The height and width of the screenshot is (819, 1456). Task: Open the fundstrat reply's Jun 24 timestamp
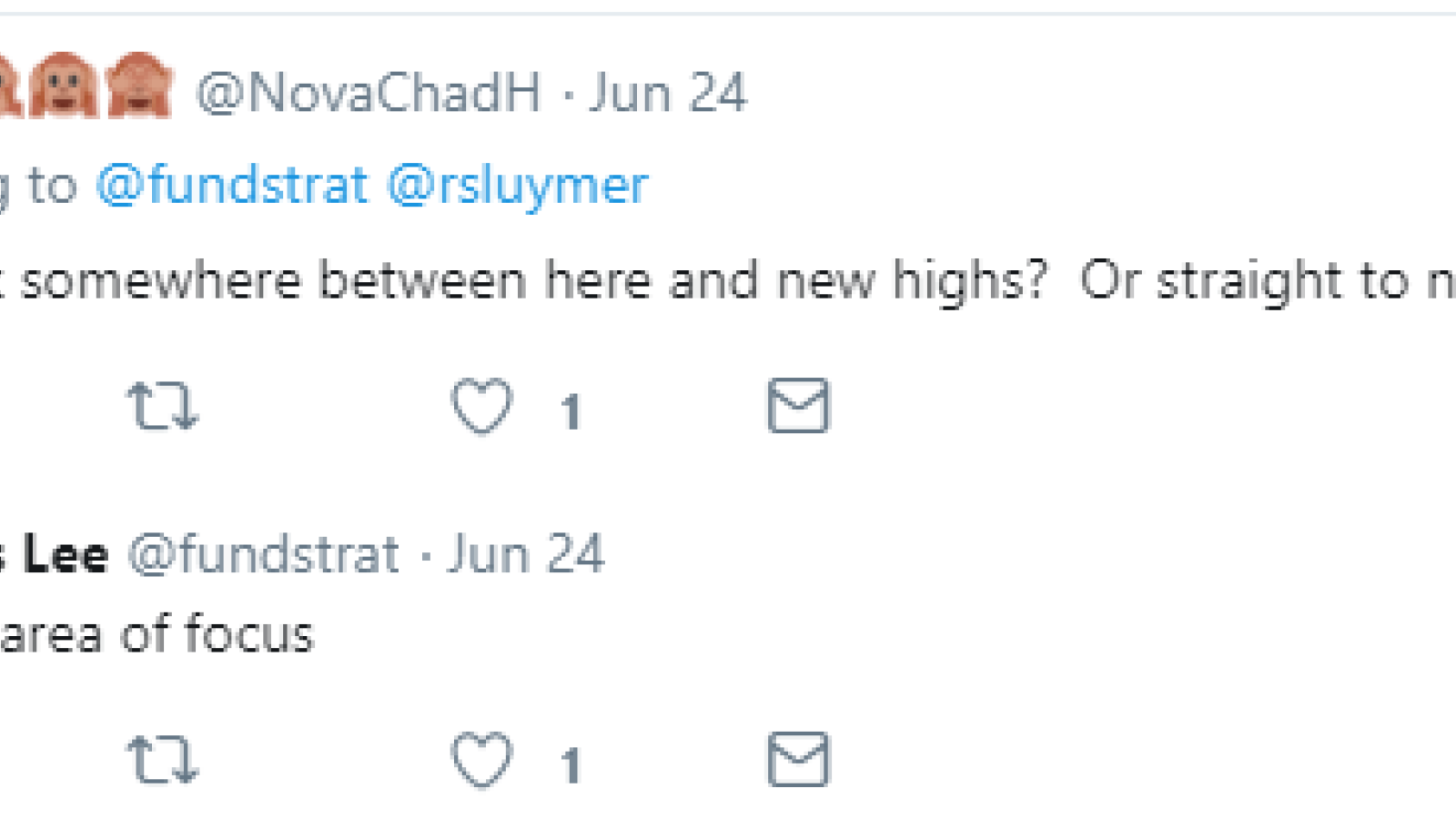(x=525, y=554)
